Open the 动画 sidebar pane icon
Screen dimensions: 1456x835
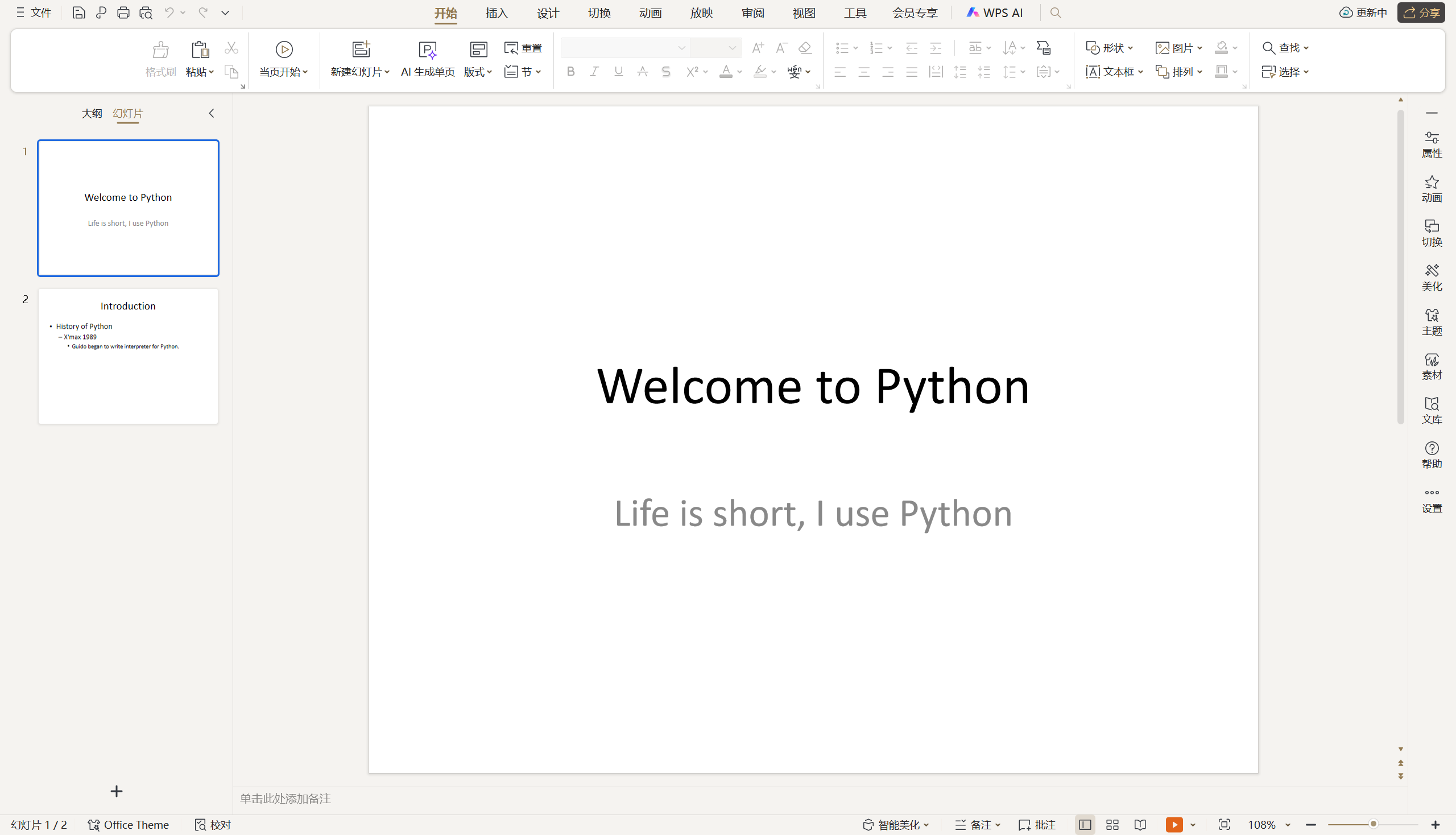[1432, 189]
